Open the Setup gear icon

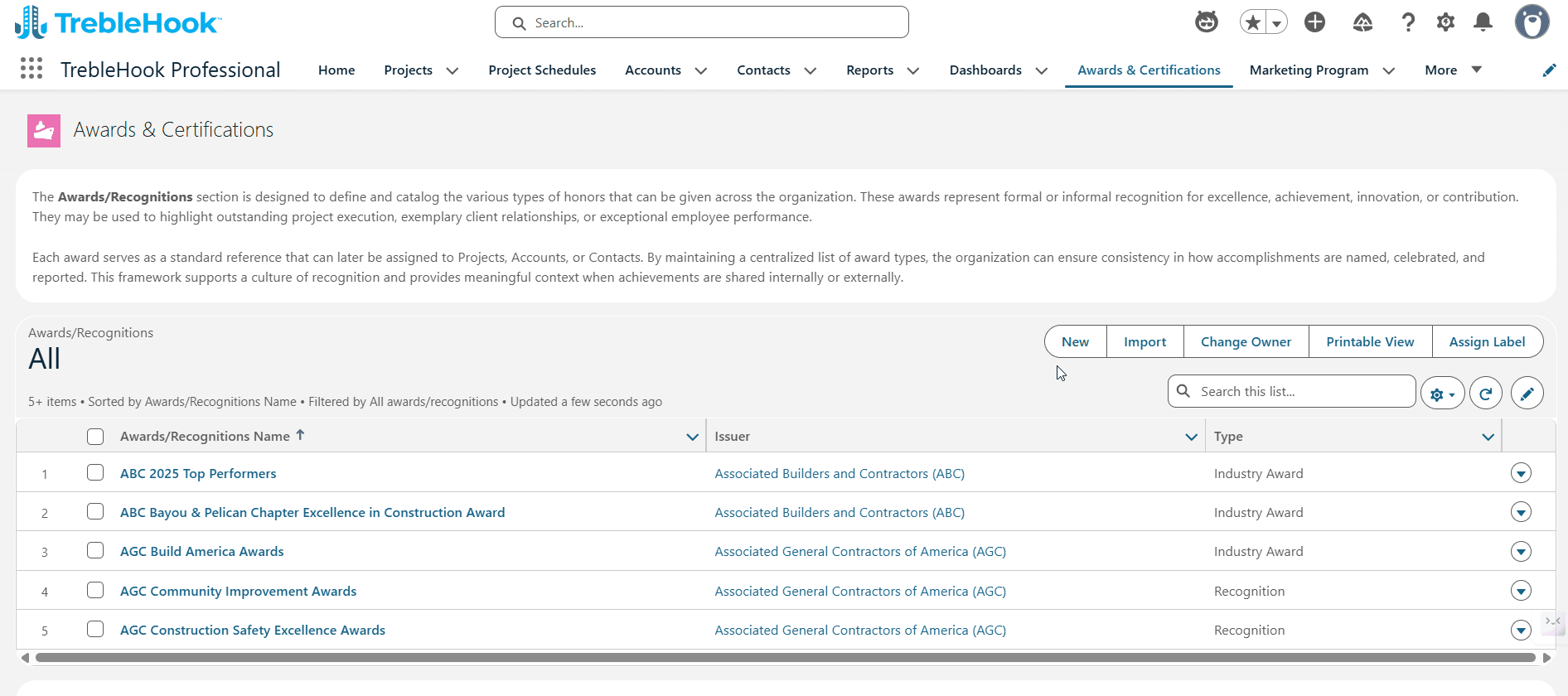1445,22
